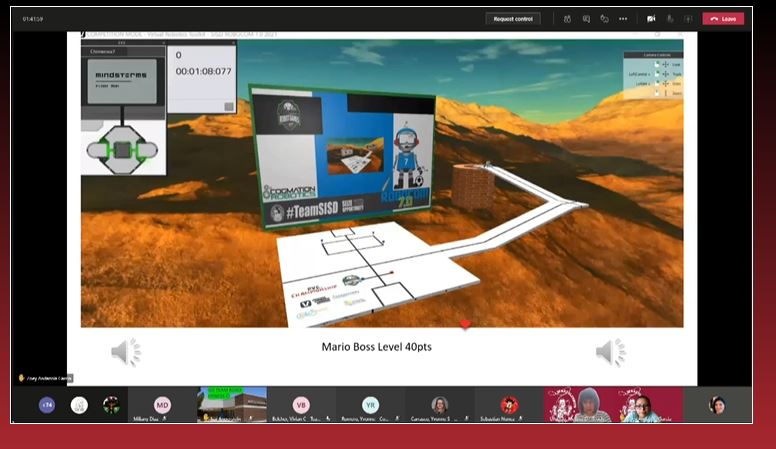Leave the meeting with the red button
Image resolution: width=776 pixels, height=449 pixels.
(723, 19)
